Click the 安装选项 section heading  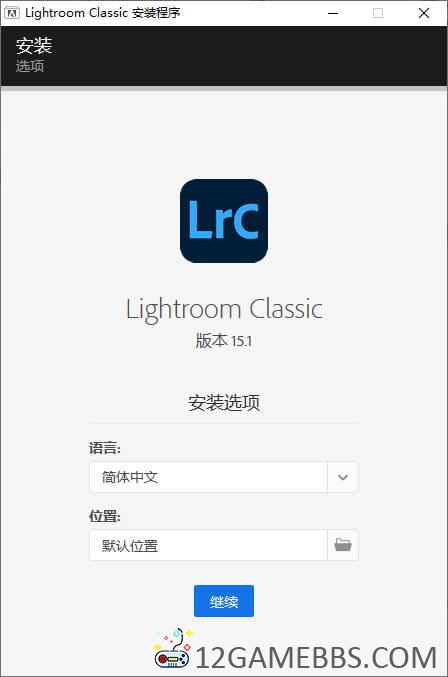pos(224,403)
